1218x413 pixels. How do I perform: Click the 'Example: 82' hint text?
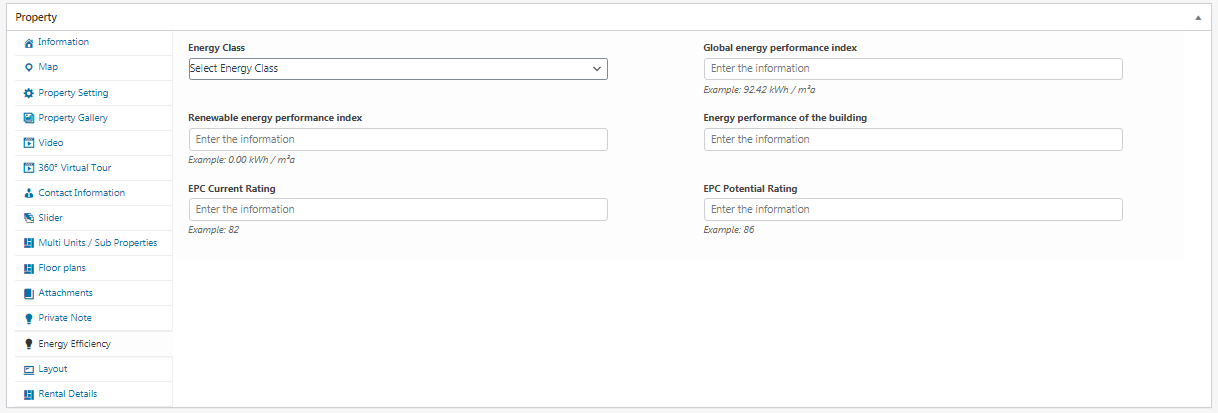214,230
